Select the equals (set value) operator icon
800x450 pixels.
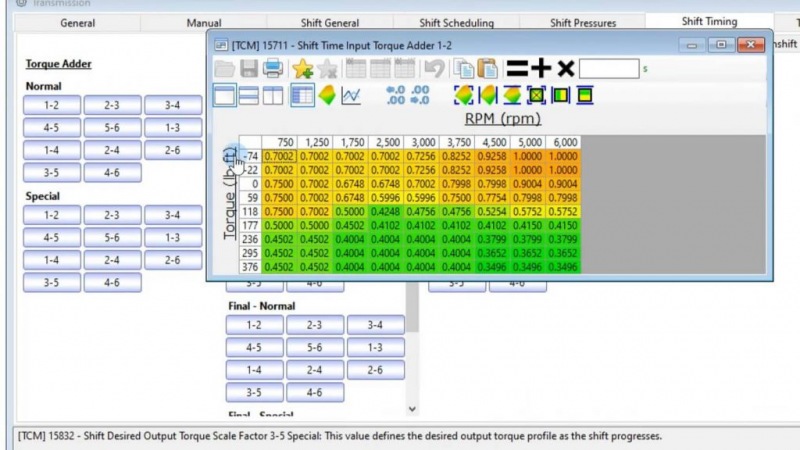coord(516,69)
